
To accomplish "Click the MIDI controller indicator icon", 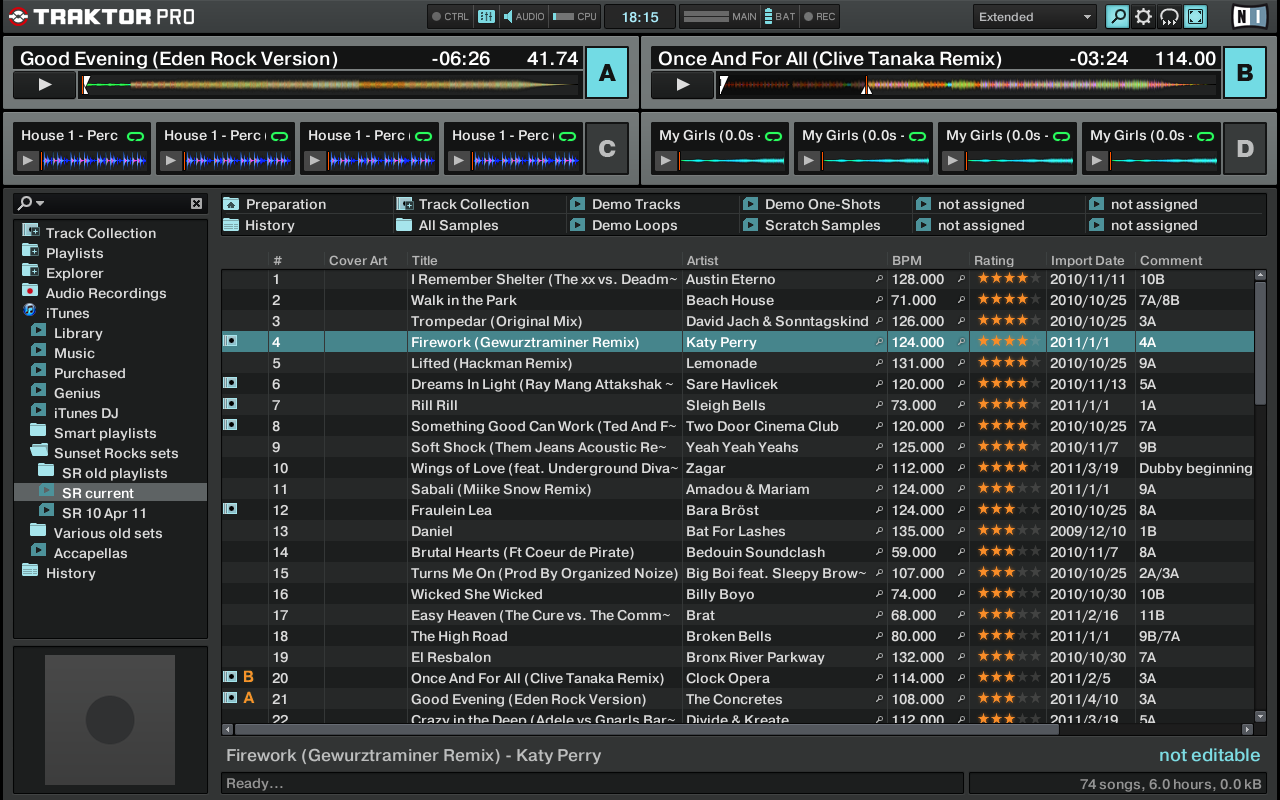I will click(x=487, y=16).
